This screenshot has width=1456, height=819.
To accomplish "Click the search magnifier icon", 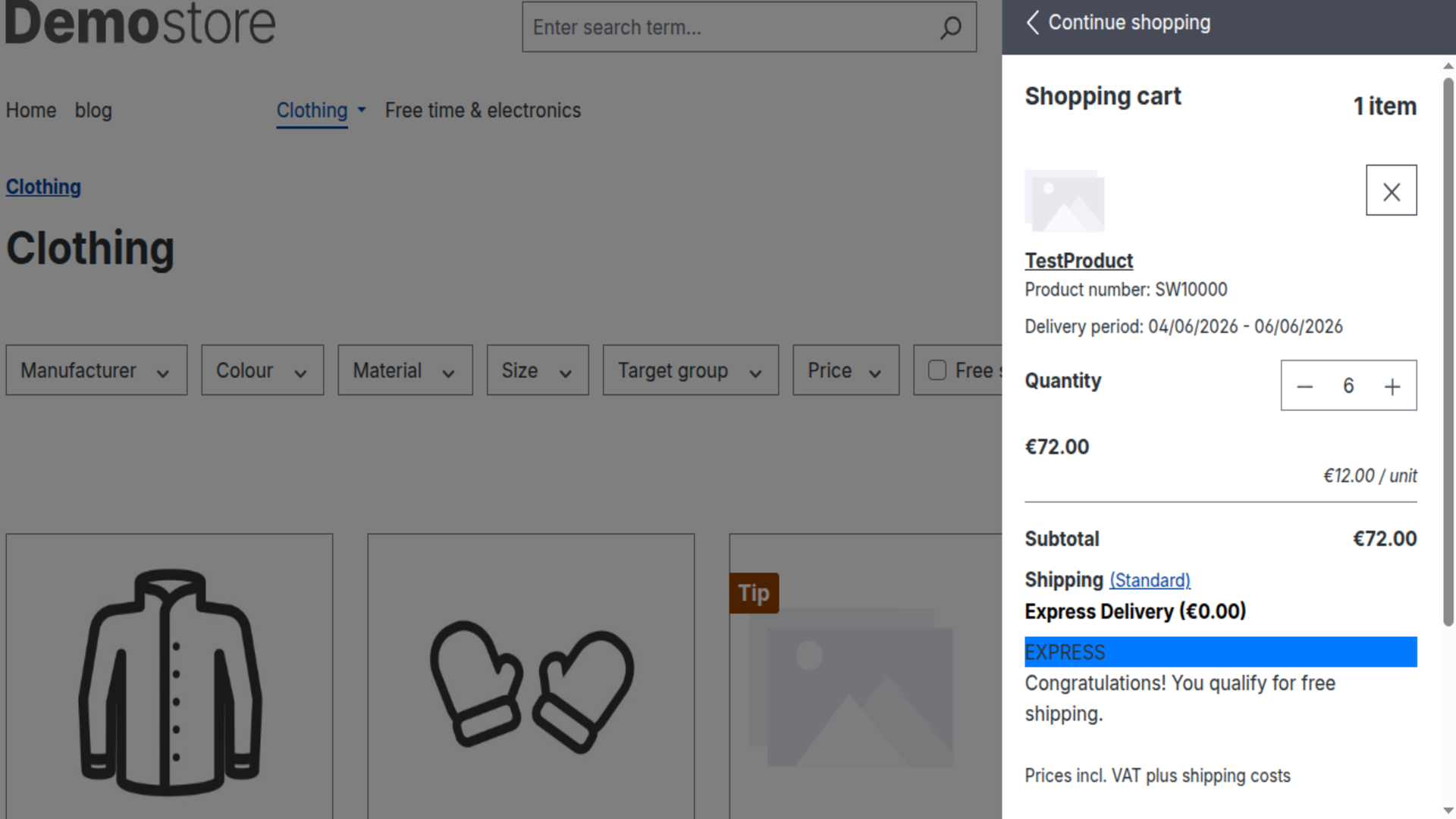I will pyautogui.click(x=950, y=27).
